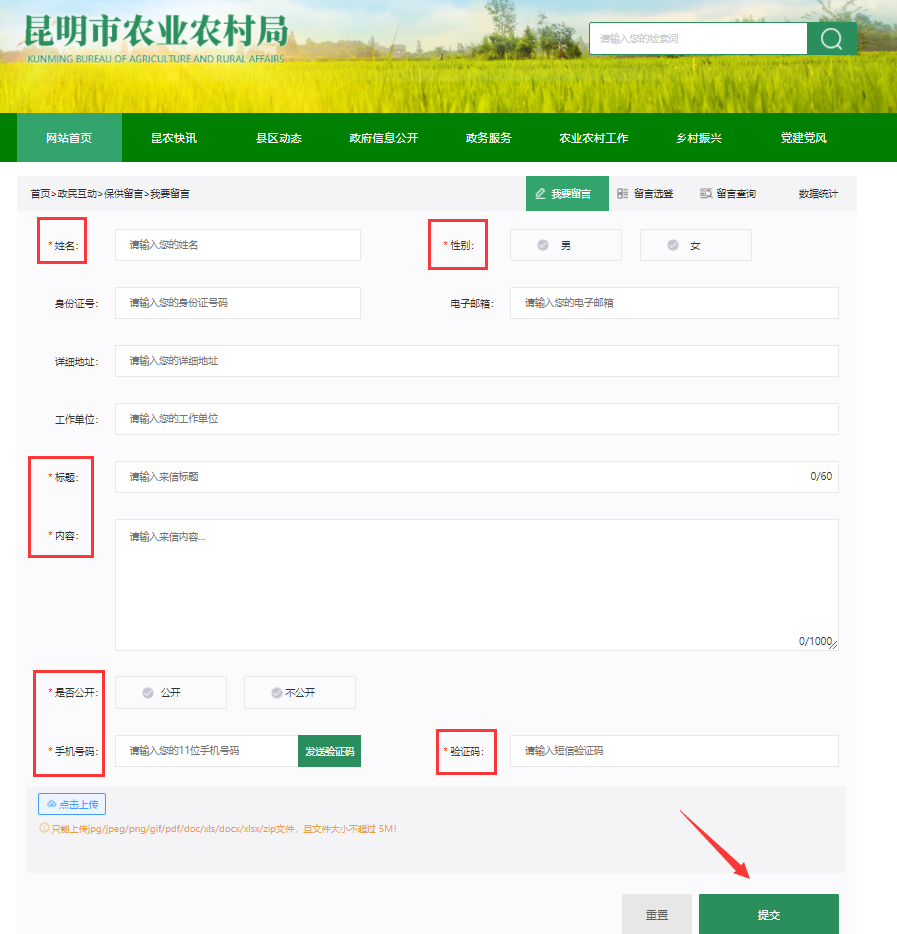Submit the form with 提交 button
The width and height of the screenshot is (897, 934).
pos(769,914)
